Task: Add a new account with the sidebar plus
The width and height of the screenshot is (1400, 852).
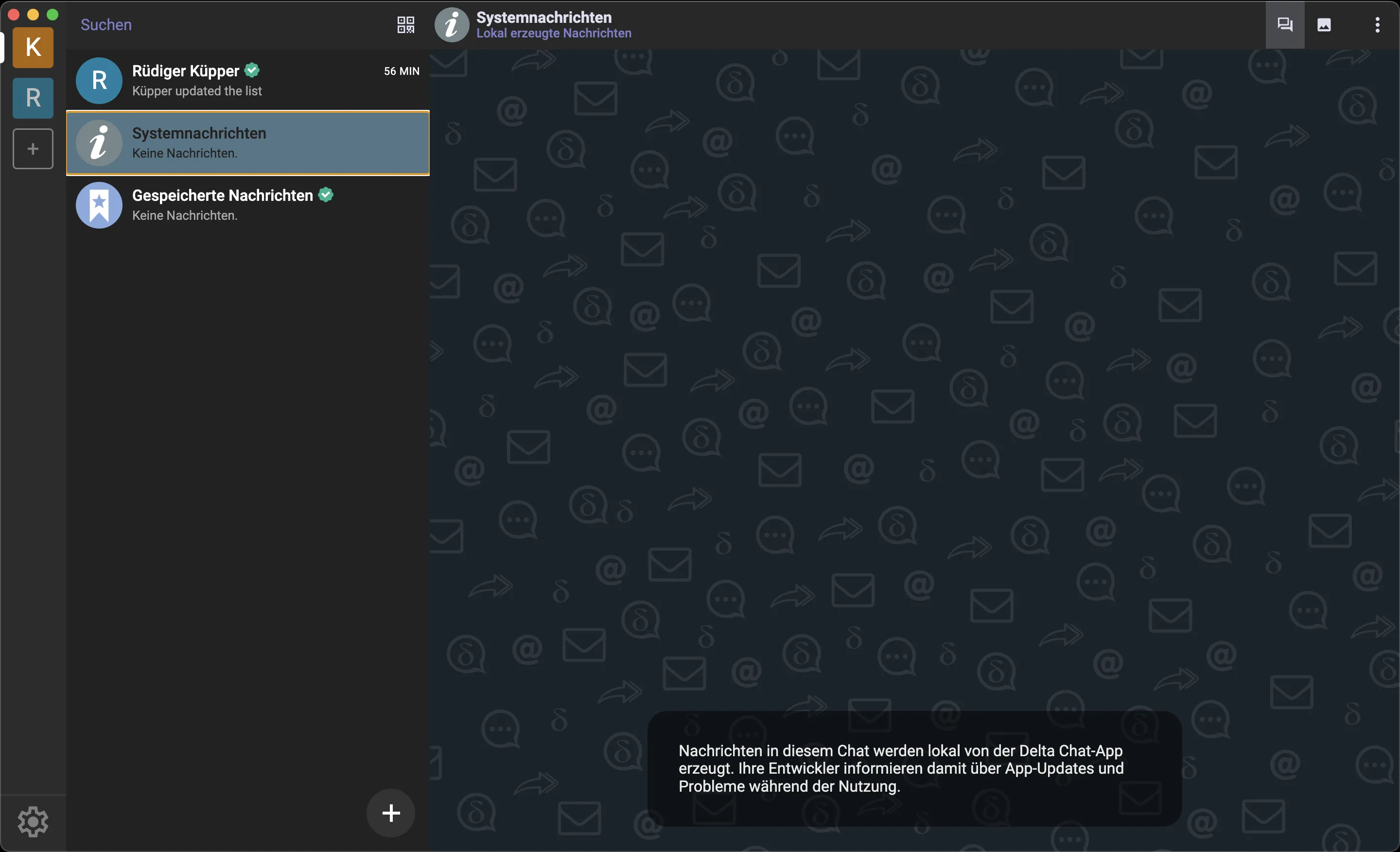Action: click(33, 148)
